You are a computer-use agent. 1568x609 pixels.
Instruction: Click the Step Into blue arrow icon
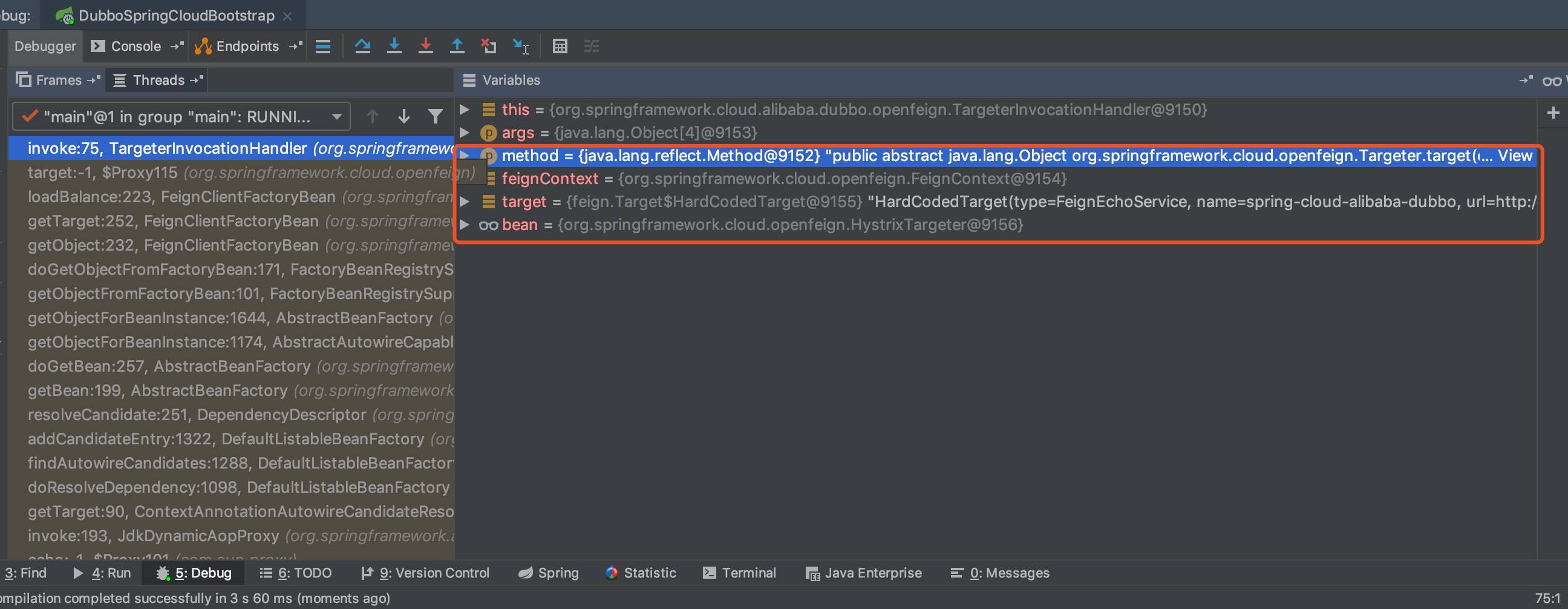pyautogui.click(x=394, y=46)
